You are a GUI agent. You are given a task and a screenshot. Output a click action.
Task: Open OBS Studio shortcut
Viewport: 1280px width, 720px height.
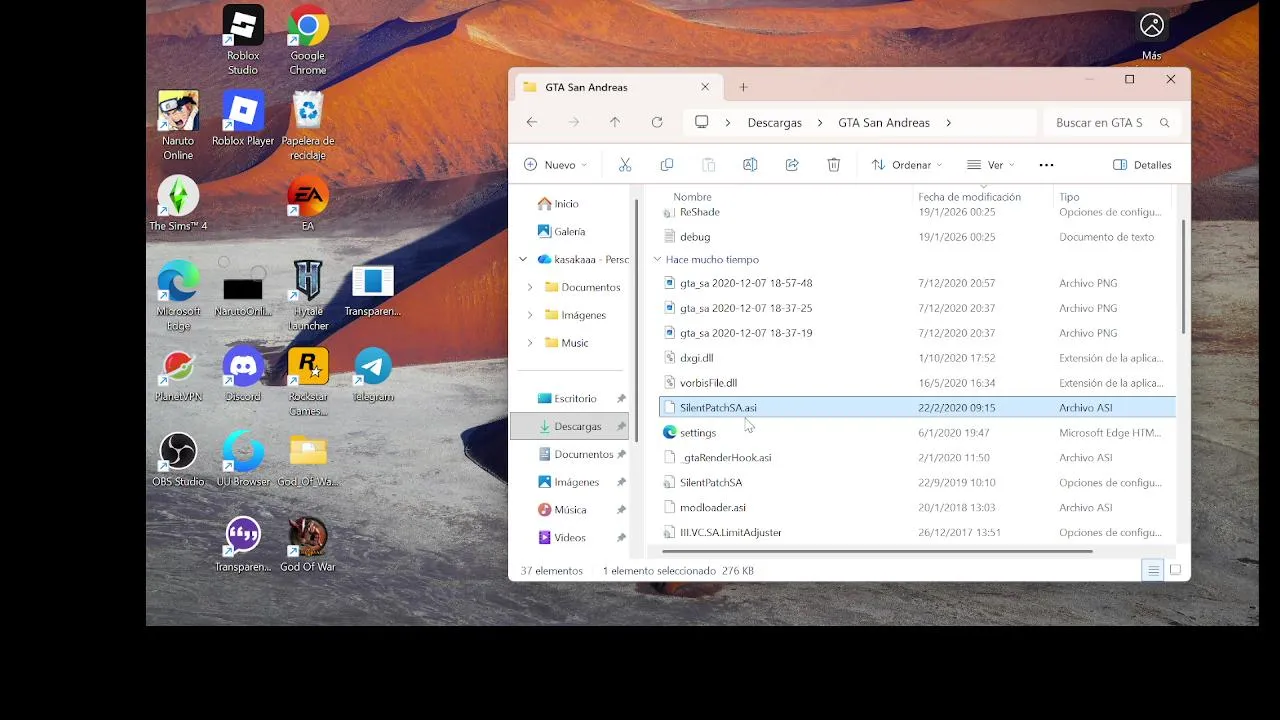tap(178, 459)
